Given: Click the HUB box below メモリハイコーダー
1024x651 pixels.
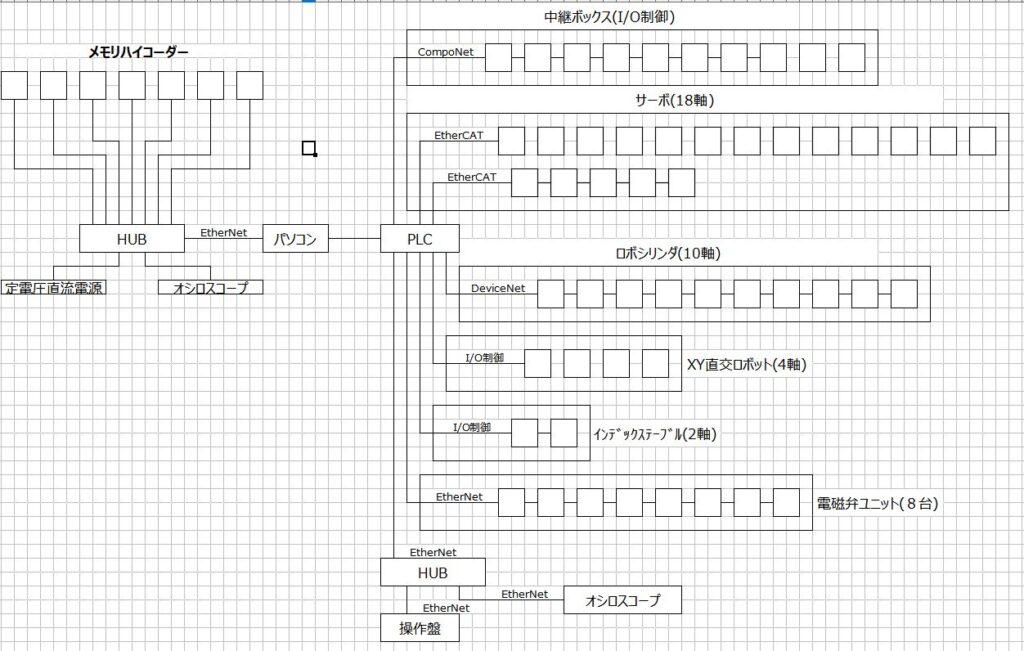Looking at the screenshot, I should point(132,238).
